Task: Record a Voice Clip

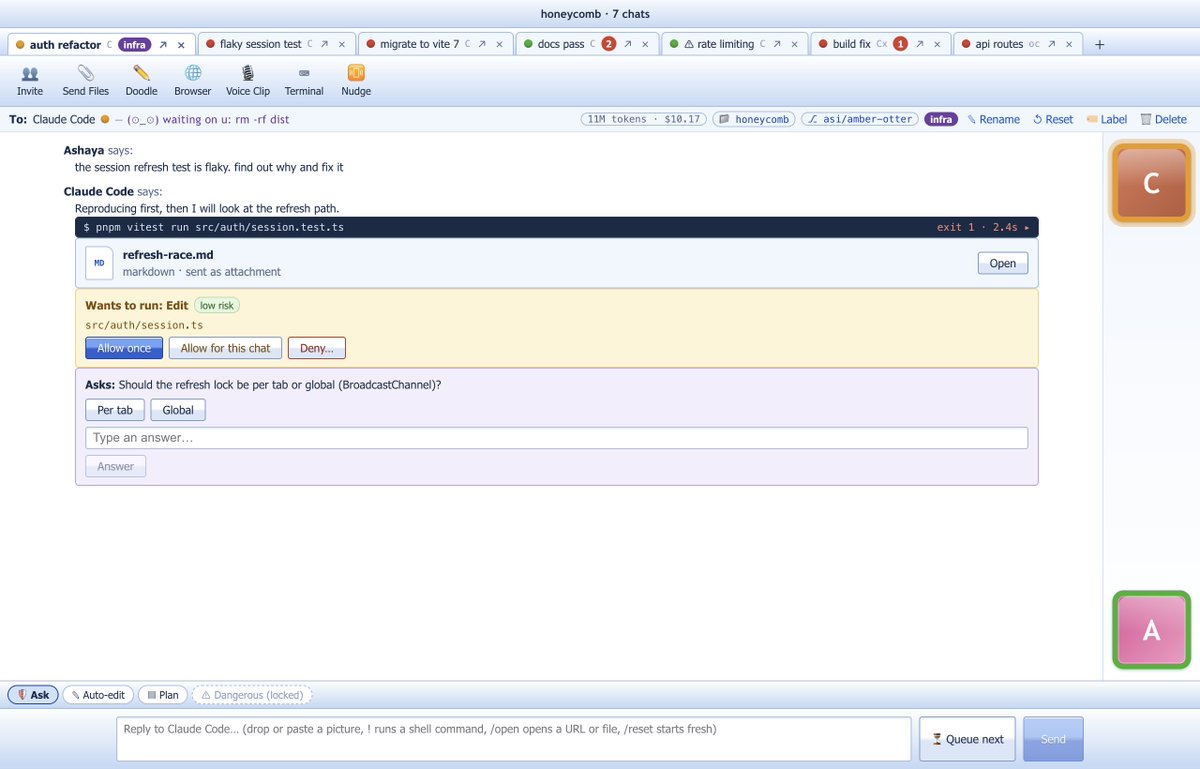Action: tap(248, 80)
